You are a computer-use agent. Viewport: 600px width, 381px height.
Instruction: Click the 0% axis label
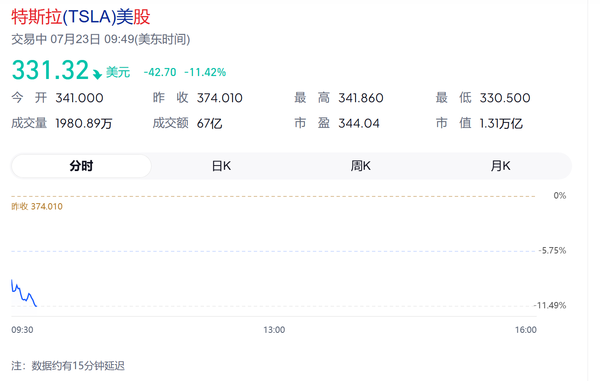coord(559,196)
